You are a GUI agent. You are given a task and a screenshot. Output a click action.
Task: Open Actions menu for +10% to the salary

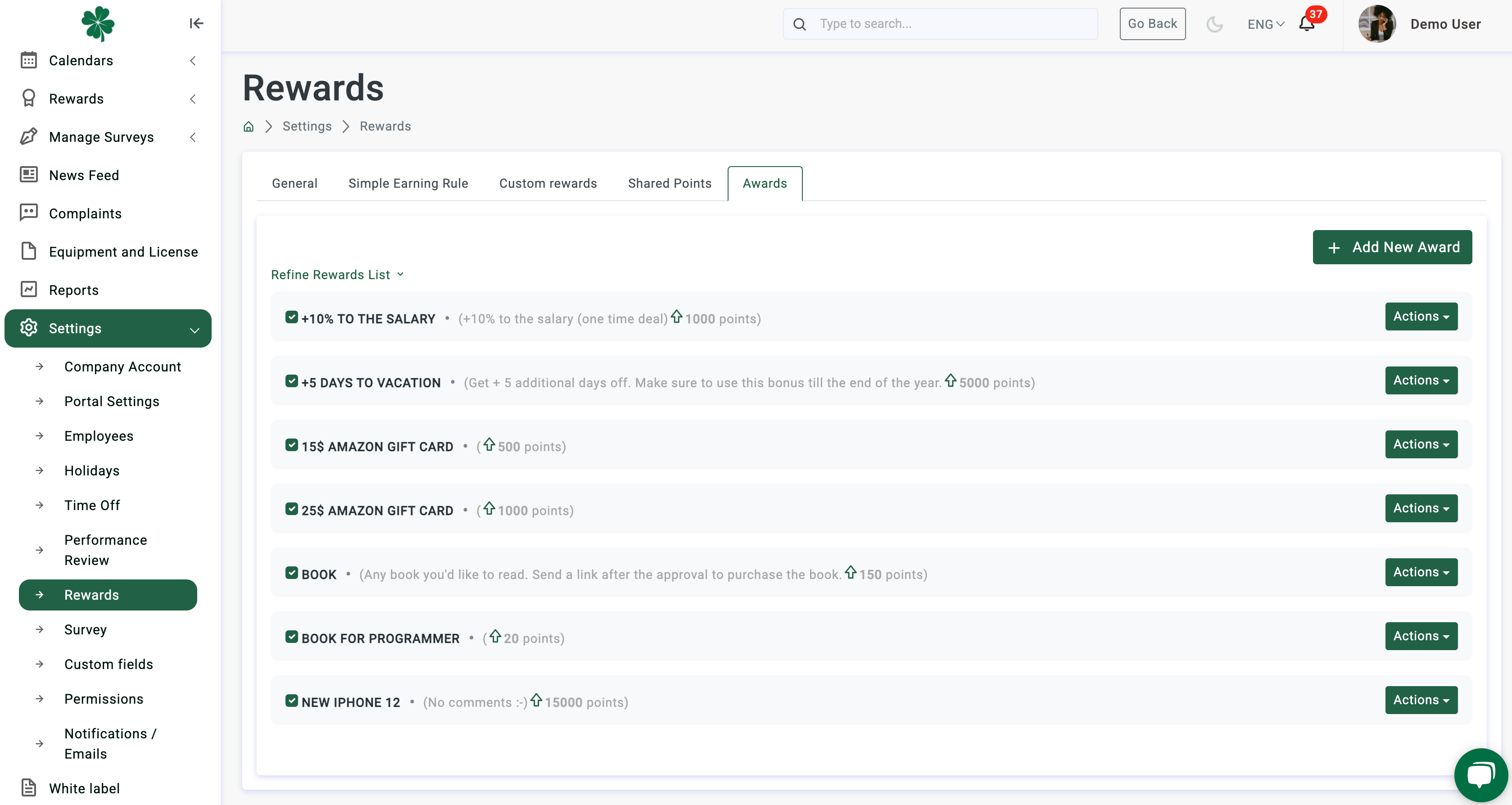(1421, 316)
